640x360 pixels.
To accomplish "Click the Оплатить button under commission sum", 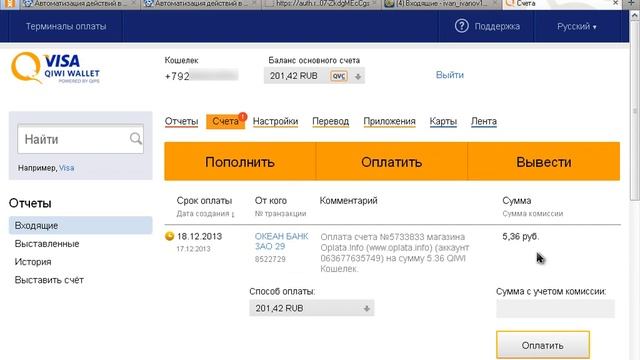I will coord(543,345).
